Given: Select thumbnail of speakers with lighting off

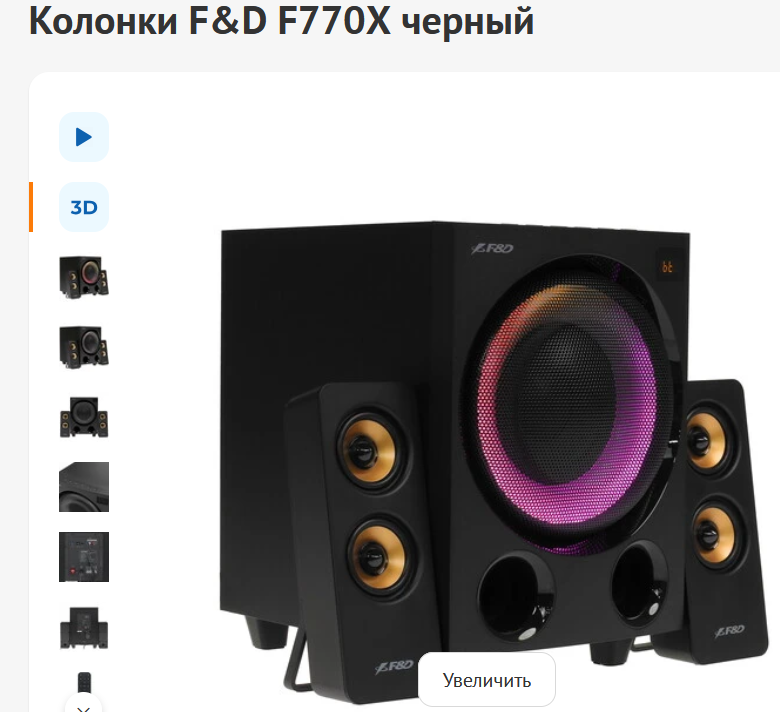Looking at the screenshot, I should click(84, 347).
